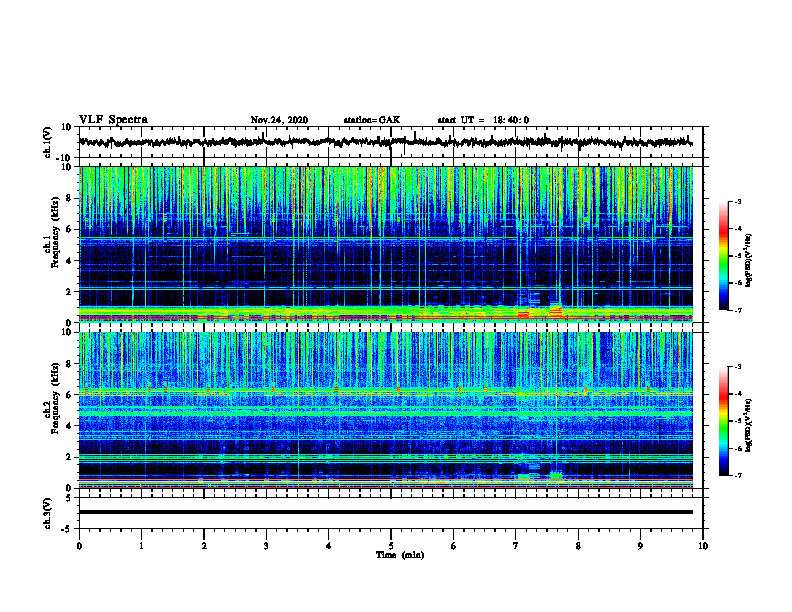This screenshot has height=612, width=792.
Task: Click the ch.1 spectrogram plot area
Action: (386, 244)
